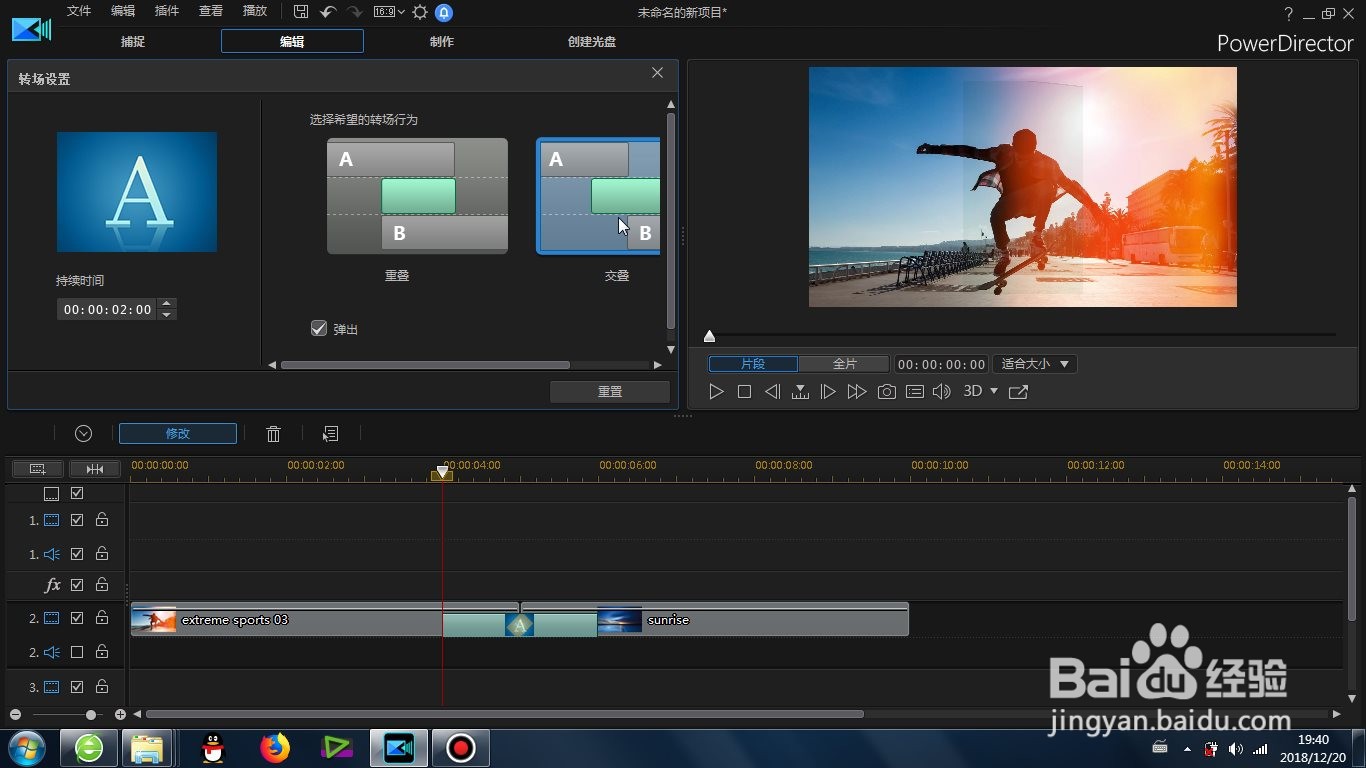Screen dimensions: 1366x768
Task: Click the preview seek slider handle
Action: (x=709, y=336)
